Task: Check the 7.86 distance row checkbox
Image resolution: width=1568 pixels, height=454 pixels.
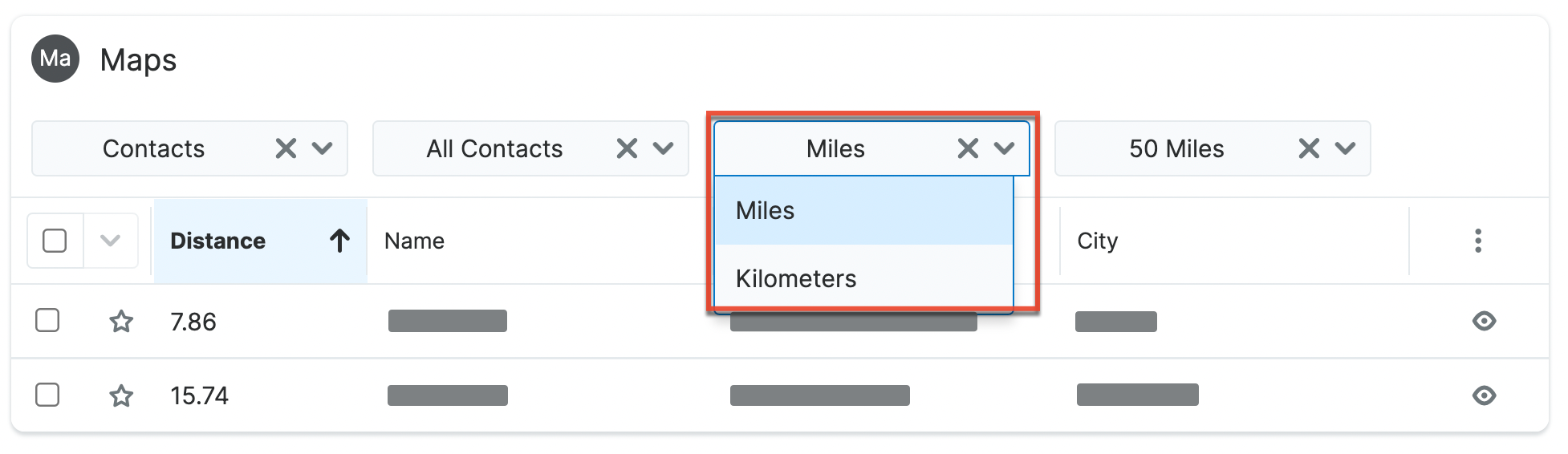Action: (47, 321)
